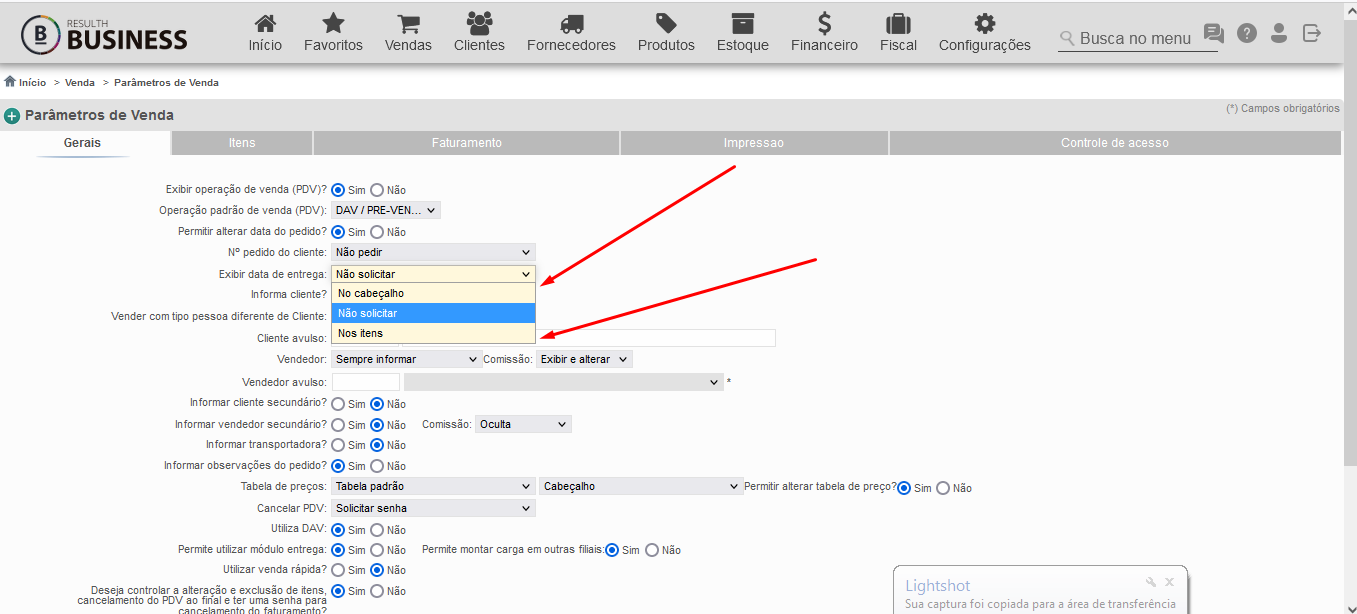Open the Vendas cart icon

(408, 23)
